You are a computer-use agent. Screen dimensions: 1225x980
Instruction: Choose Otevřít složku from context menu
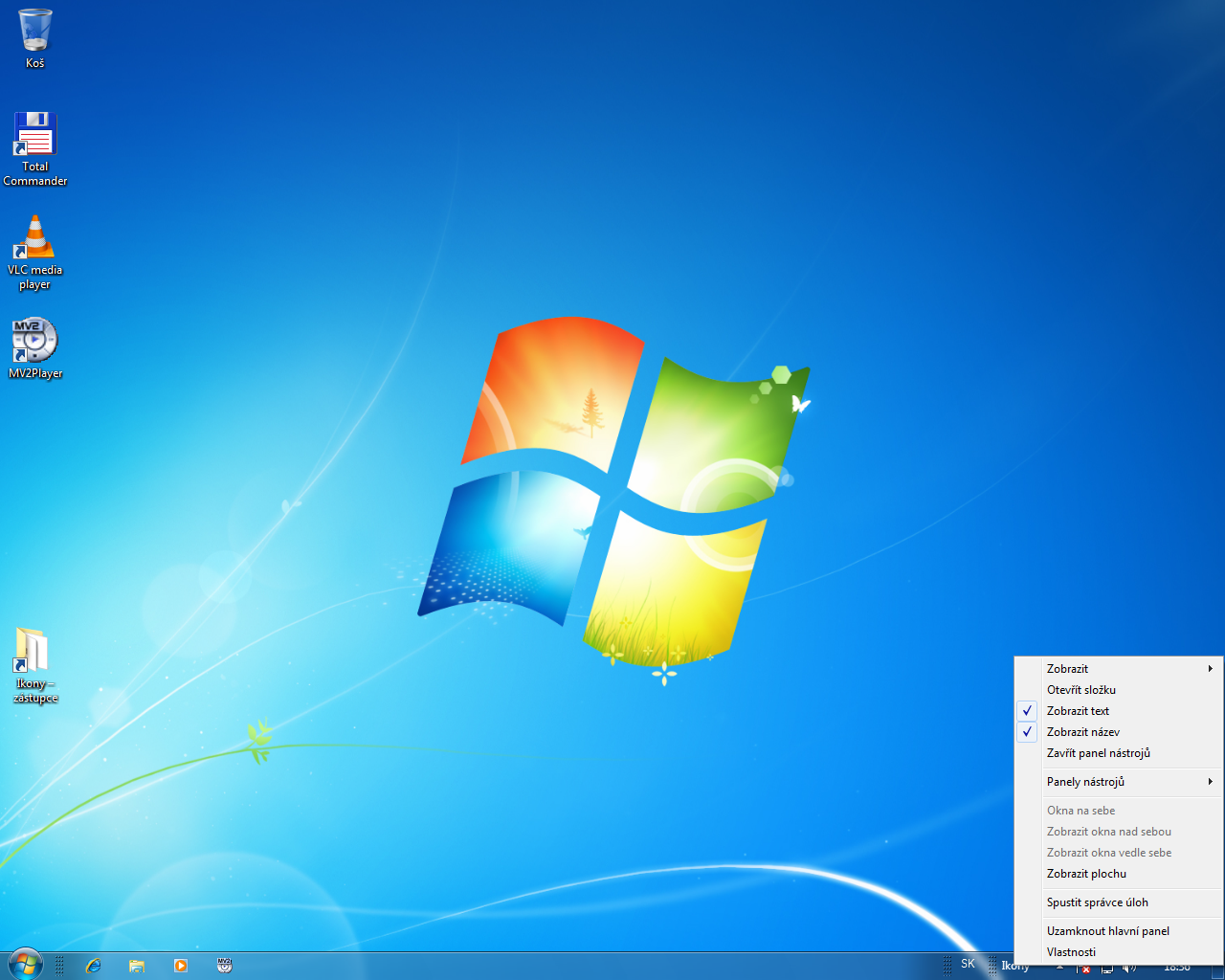(1080, 690)
